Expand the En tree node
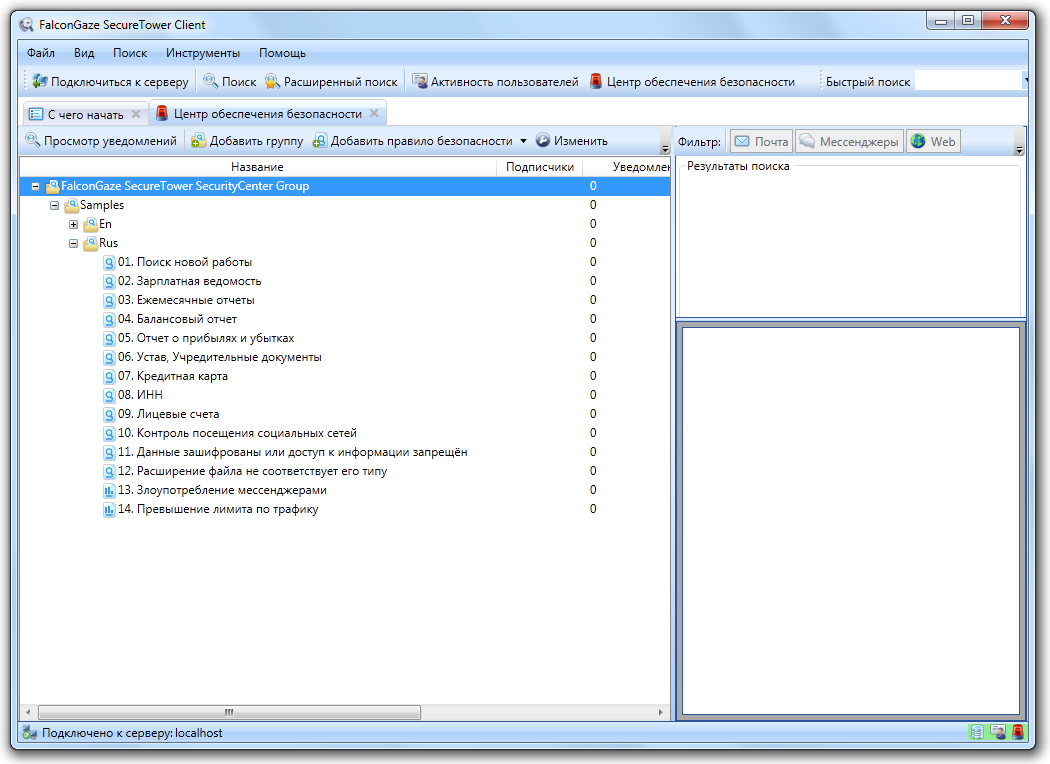This screenshot has height=764, width=1050. click(x=73, y=224)
